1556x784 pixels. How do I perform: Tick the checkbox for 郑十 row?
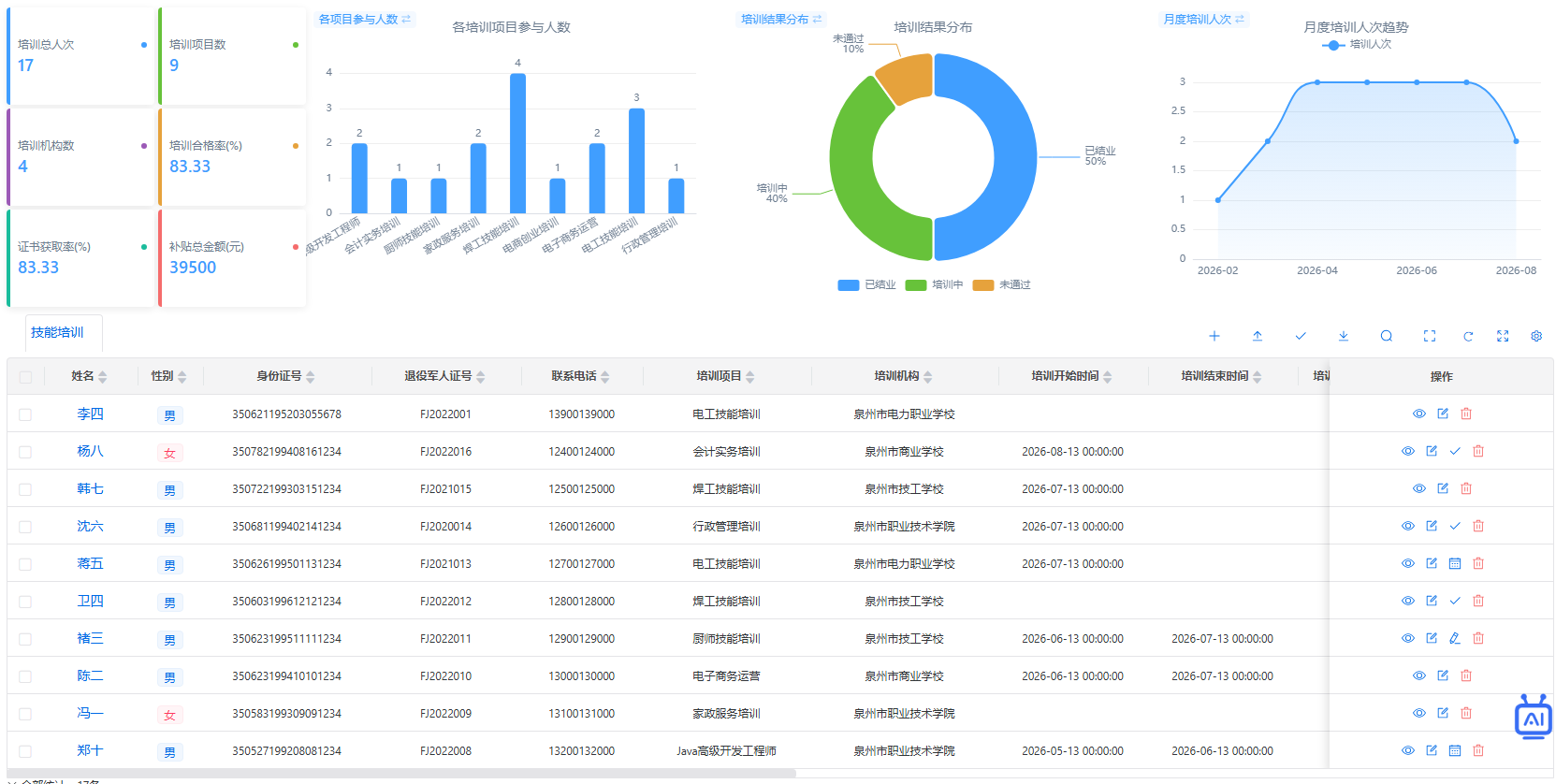click(x=25, y=751)
